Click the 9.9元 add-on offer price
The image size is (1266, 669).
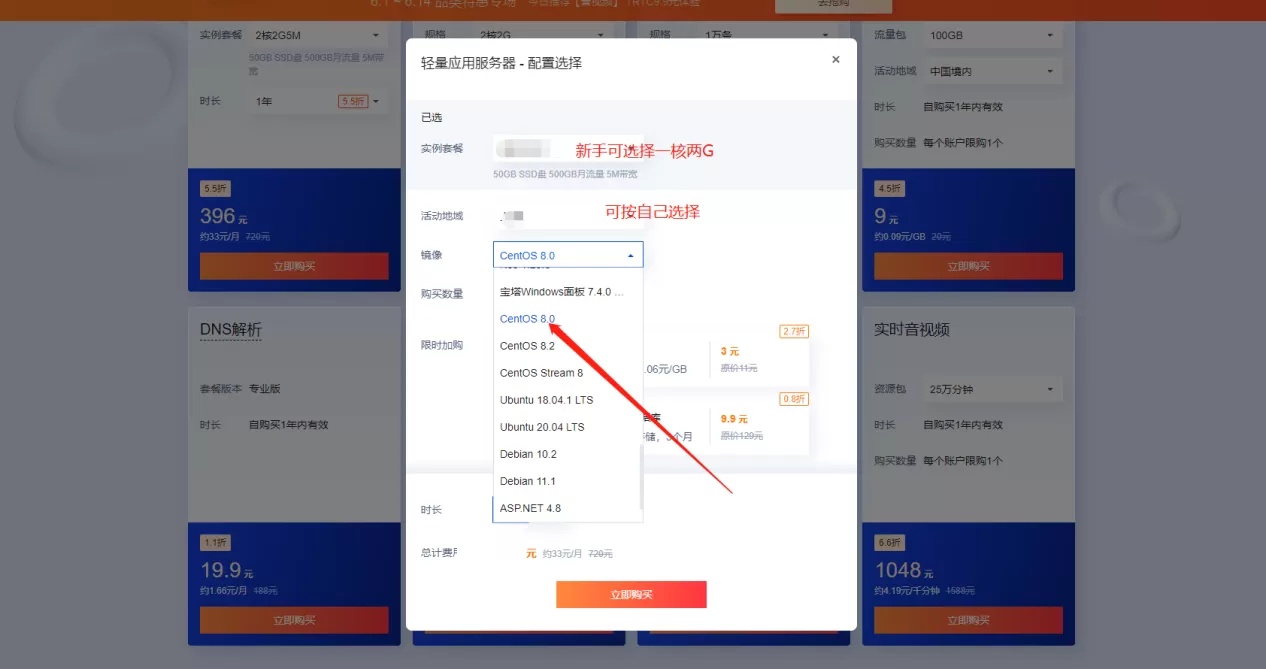coord(734,419)
